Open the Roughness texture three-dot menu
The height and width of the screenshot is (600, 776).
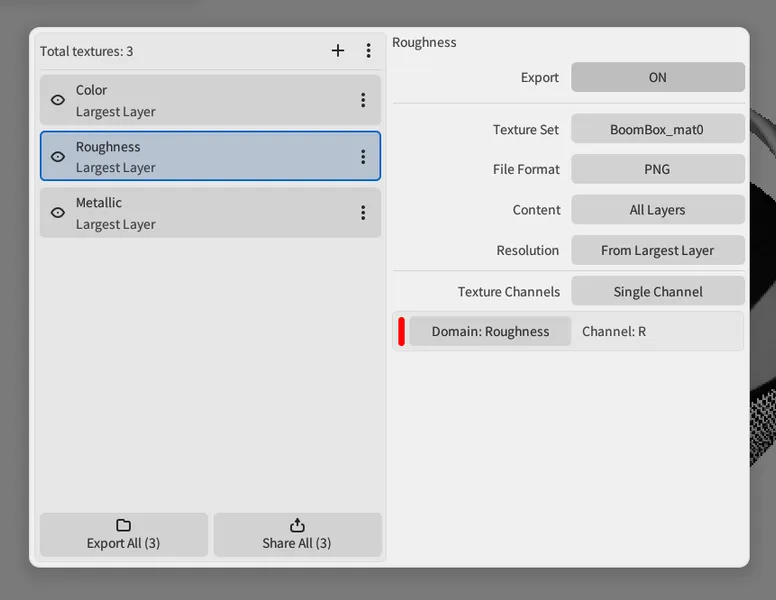point(363,157)
